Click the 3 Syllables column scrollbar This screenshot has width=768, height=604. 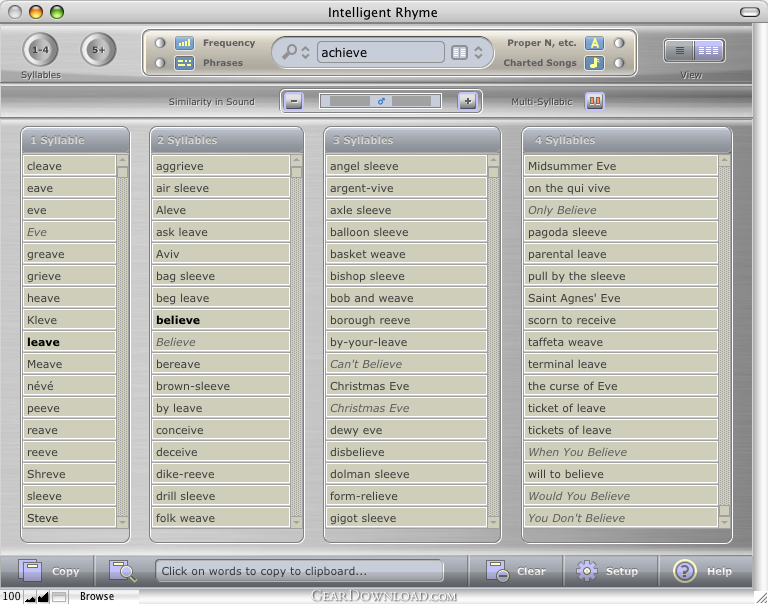[x=494, y=341]
